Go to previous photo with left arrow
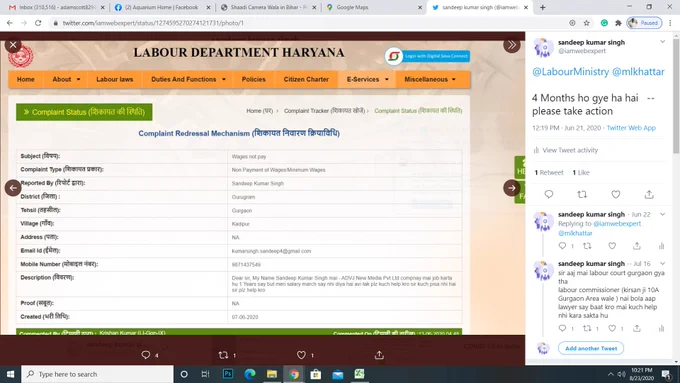Image resolution: width=680 pixels, height=383 pixels. click(x=13, y=188)
